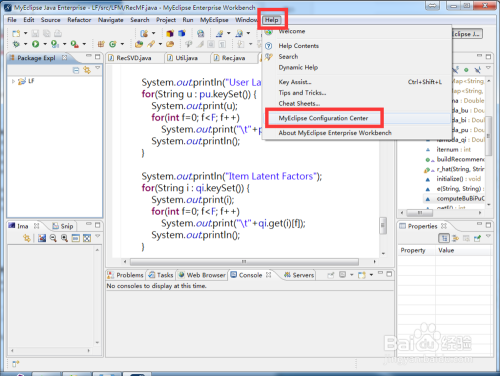Toggle link-with-editor in Image Preview panel

point(27,238)
